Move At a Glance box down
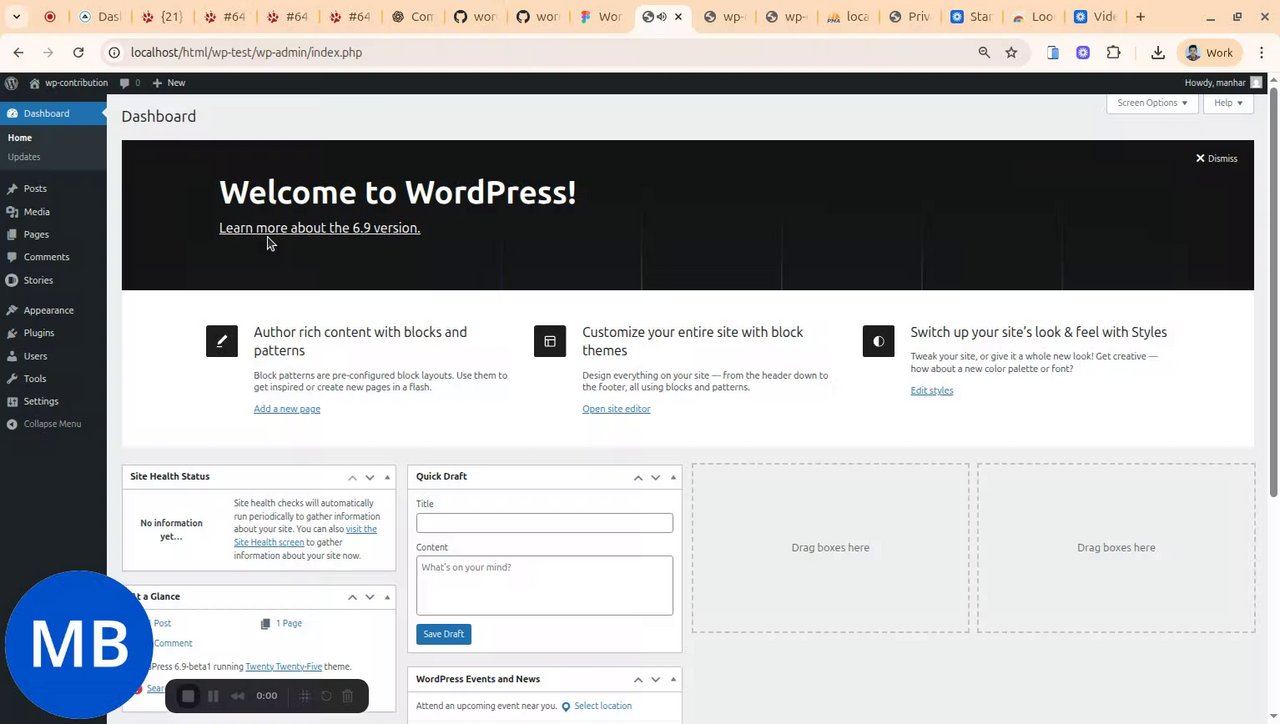This screenshot has height=724, width=1280. (x=370, y=597)
